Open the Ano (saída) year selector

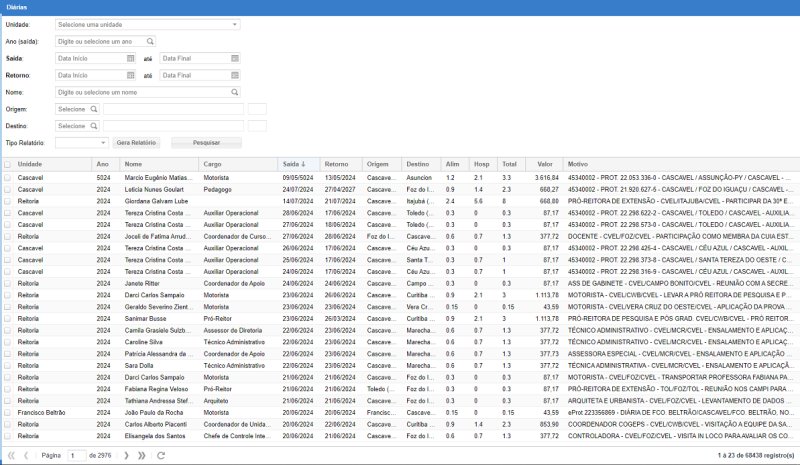[x=150, y=42]
